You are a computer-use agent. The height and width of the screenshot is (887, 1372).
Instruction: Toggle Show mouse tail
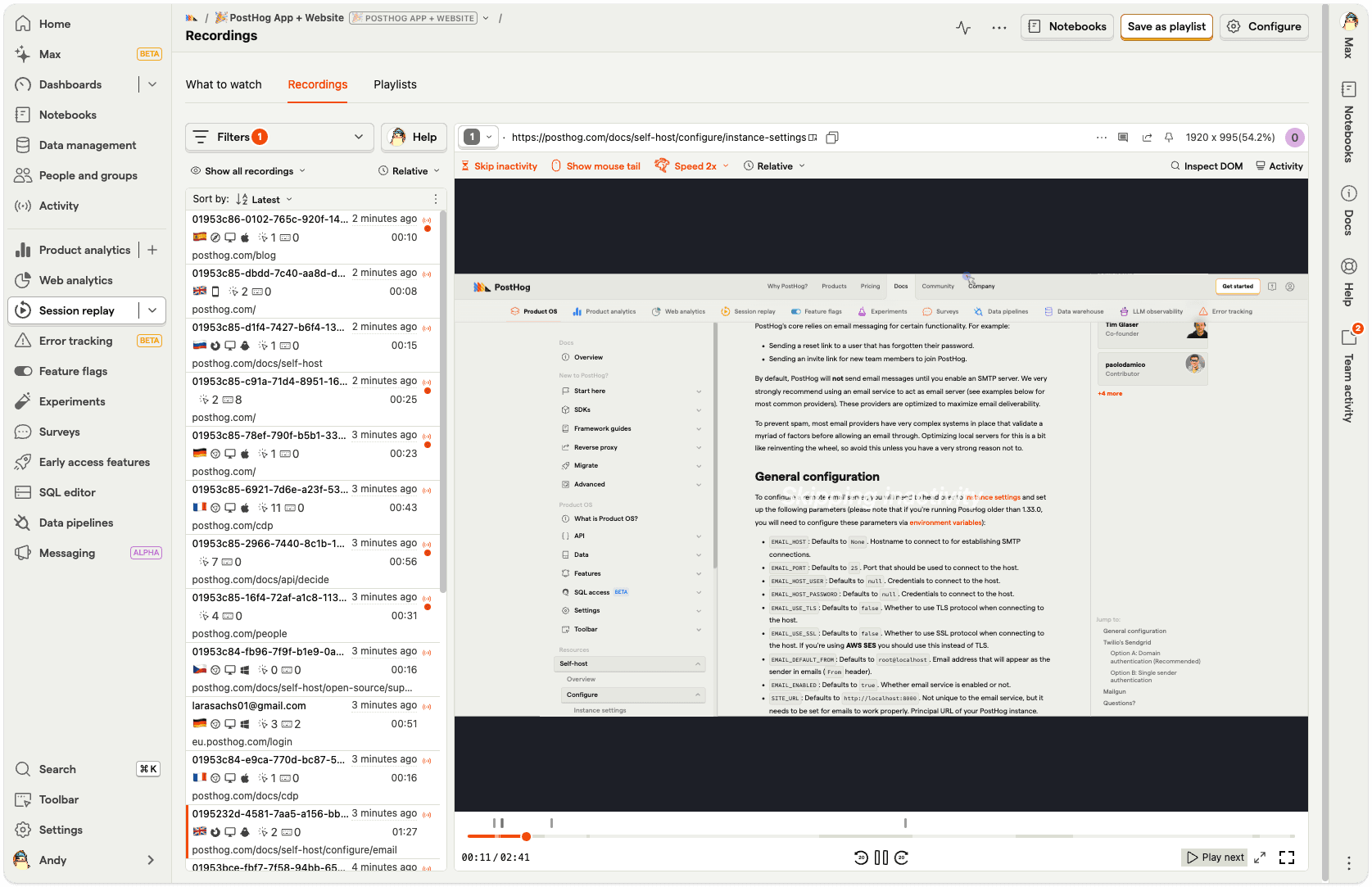point(596,166)
